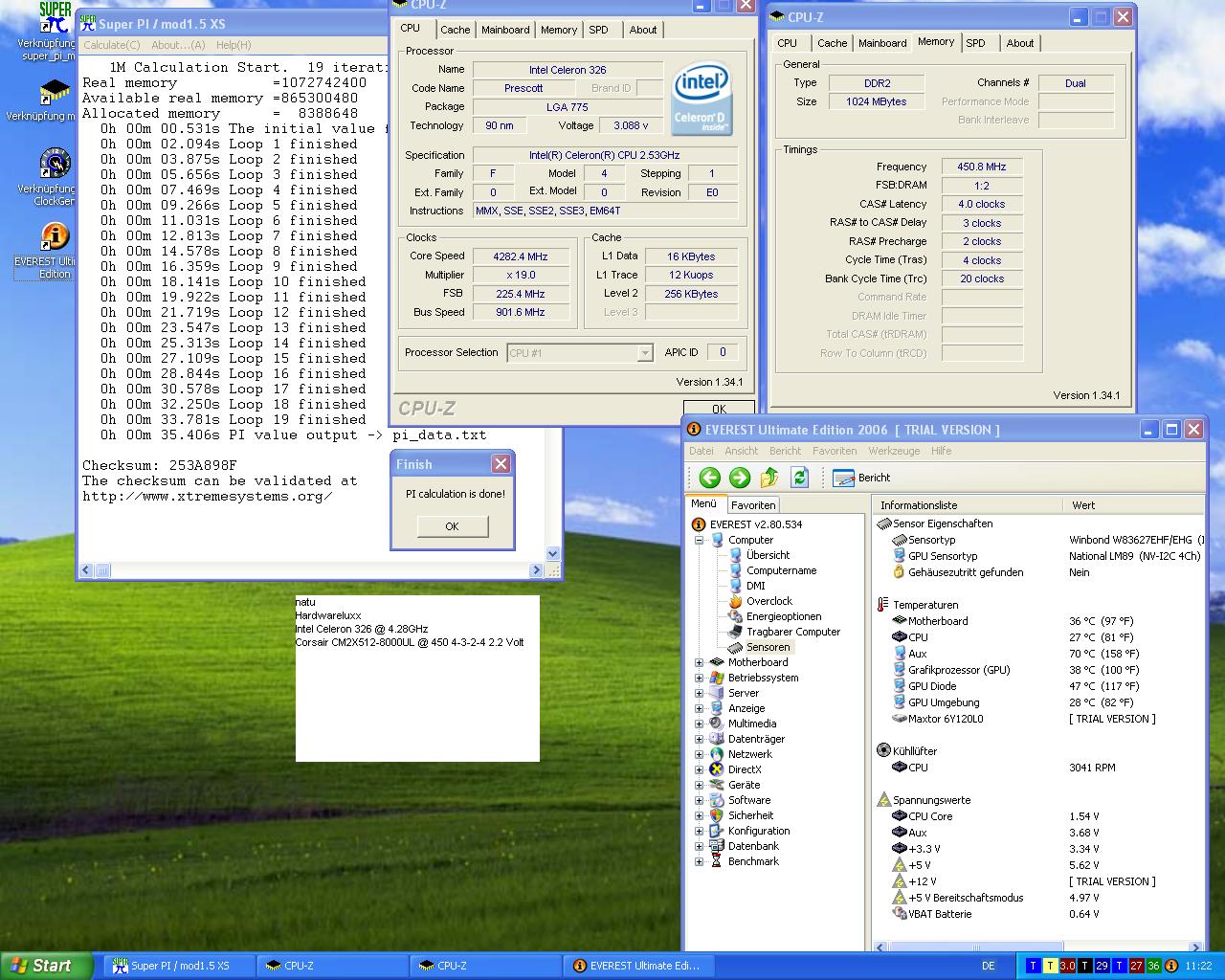Open the EVEREST Ultimate Edition desktop icon
This screenshot has height=980, width=1225.
click(x=55, y=236)
